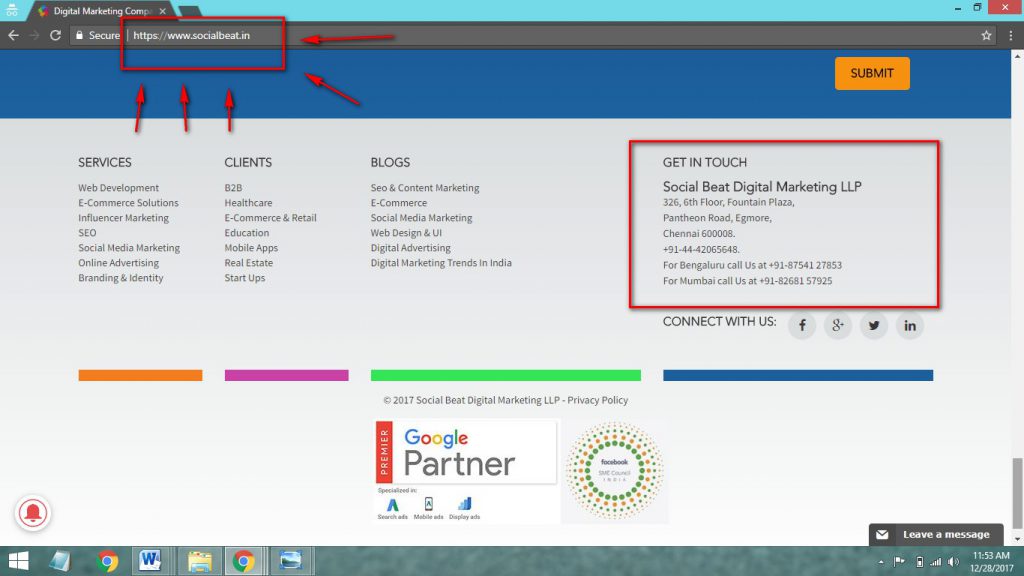Open the Online Advertising link
Viewport: 1024px width, 576px height.
pos(118,263)
